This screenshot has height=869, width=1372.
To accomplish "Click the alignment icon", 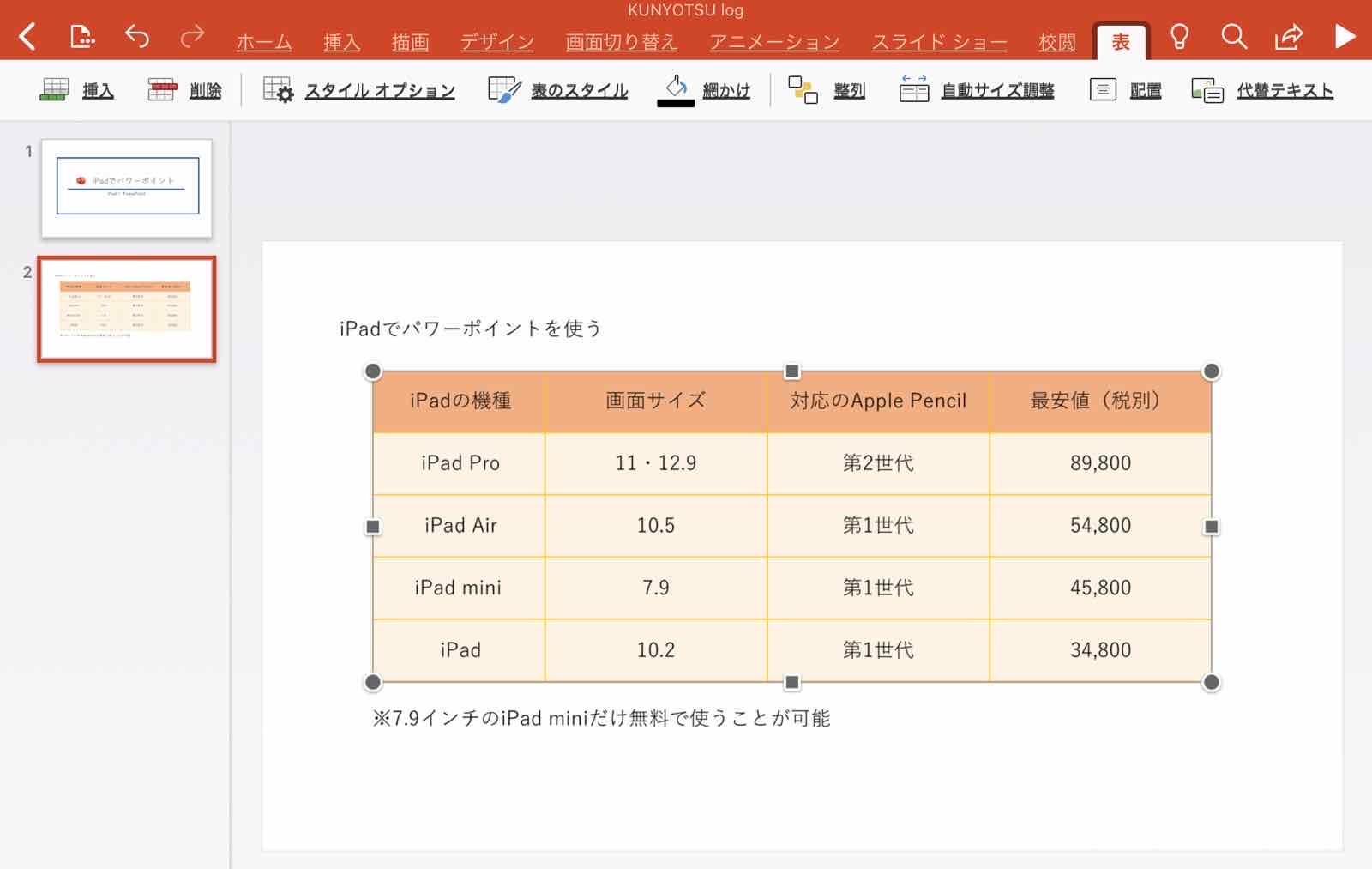I will click(x=1103, y=89).
